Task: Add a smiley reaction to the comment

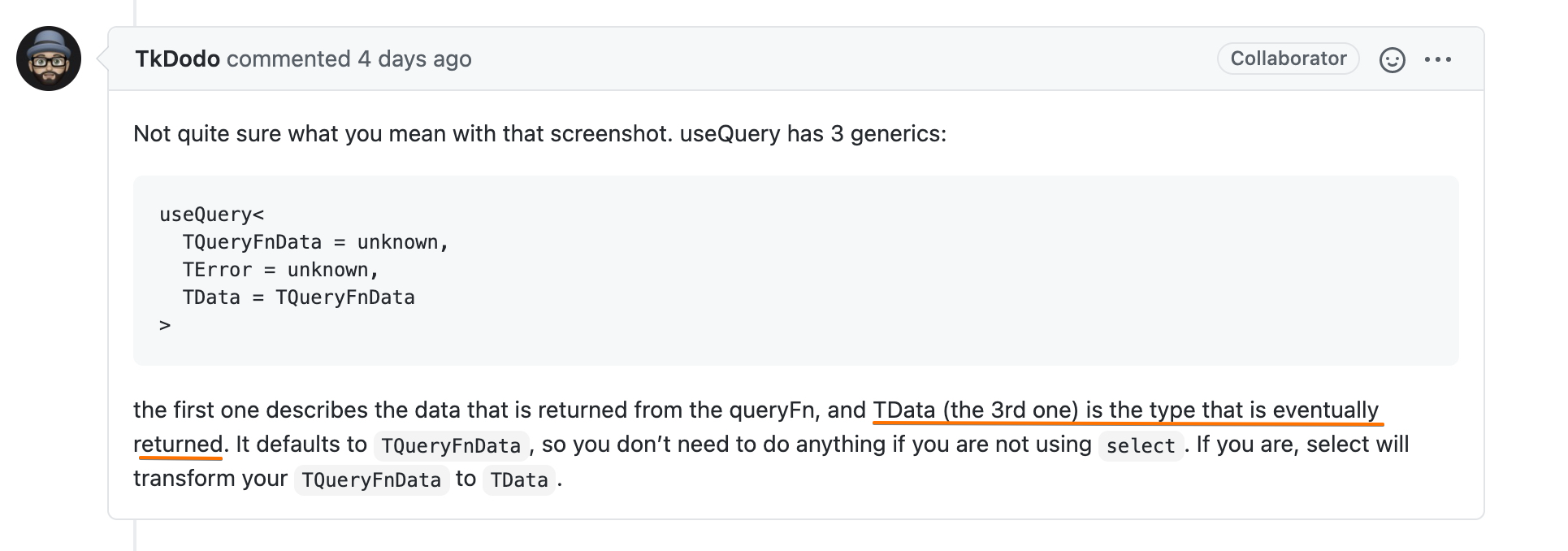Action: [x=1392, y=59]
